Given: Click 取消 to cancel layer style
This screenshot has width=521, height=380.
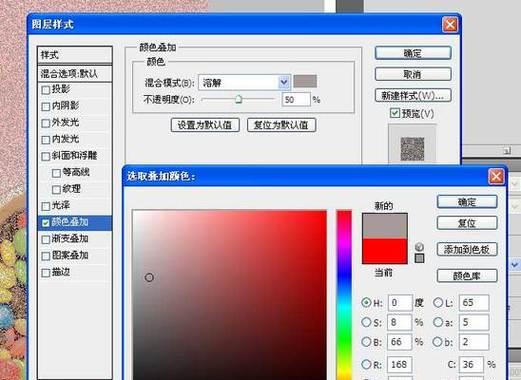Looking at the screenshot, I should 413,74.
